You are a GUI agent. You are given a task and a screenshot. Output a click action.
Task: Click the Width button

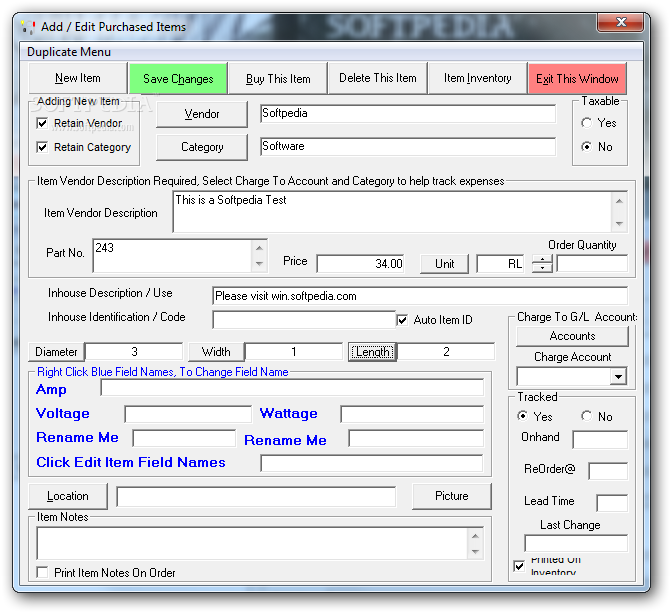[x=216, y=352]
